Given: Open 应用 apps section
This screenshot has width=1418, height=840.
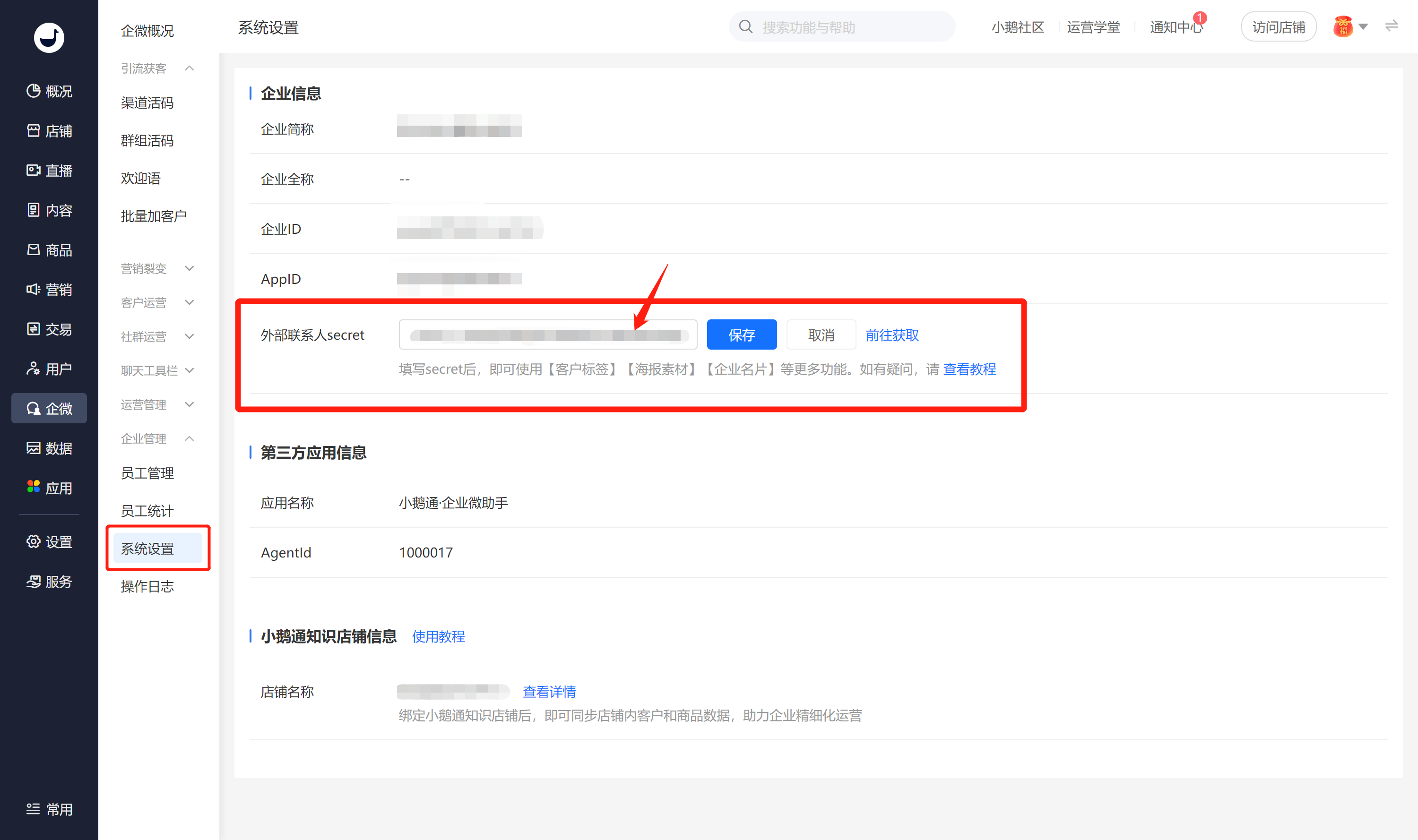Looking at the screenshot, I should tap(49, 488).
